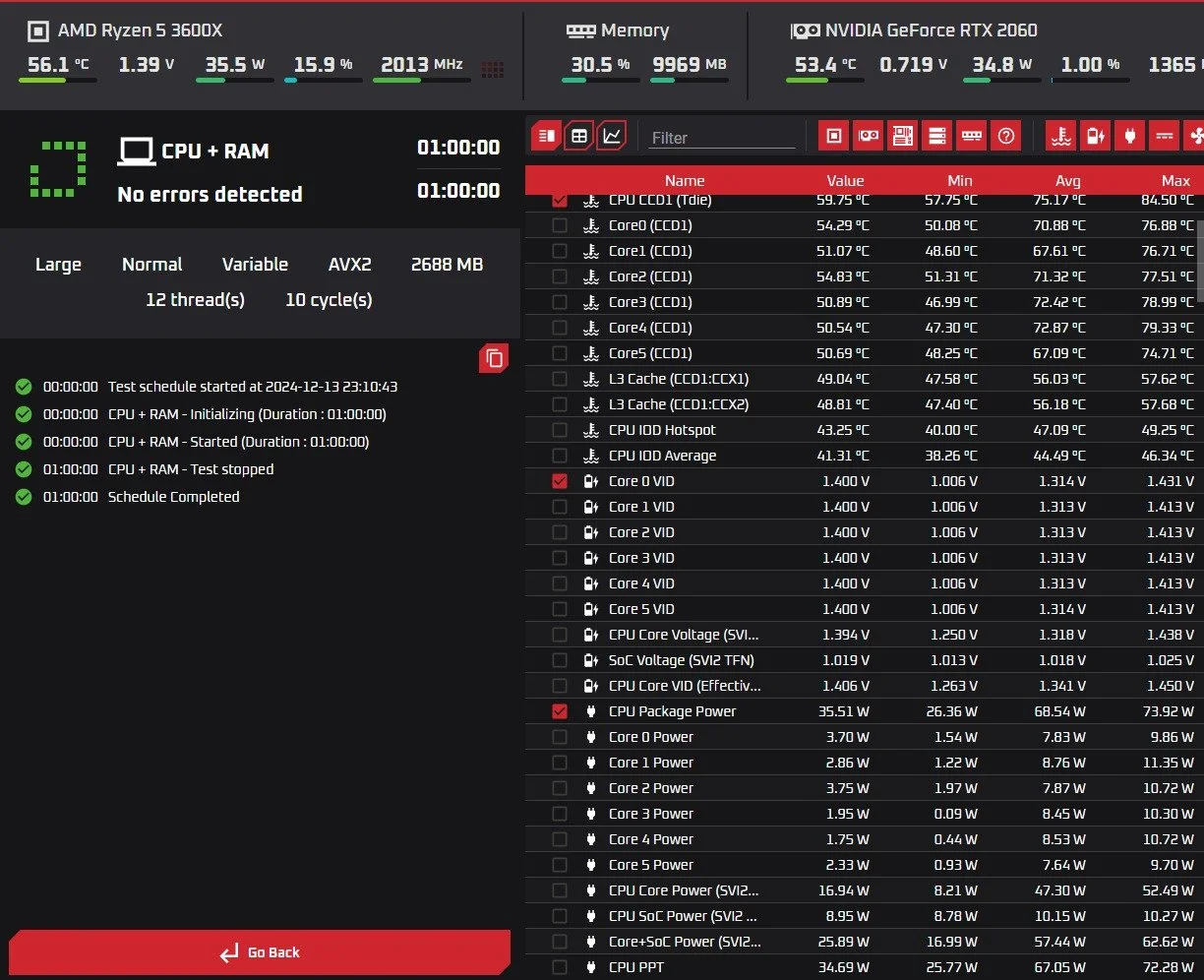Image resolution: width=1204 pixels, height=980 pixels.
Task: Toggle the motherboard sensor filter icon
Action: (902, 136)
